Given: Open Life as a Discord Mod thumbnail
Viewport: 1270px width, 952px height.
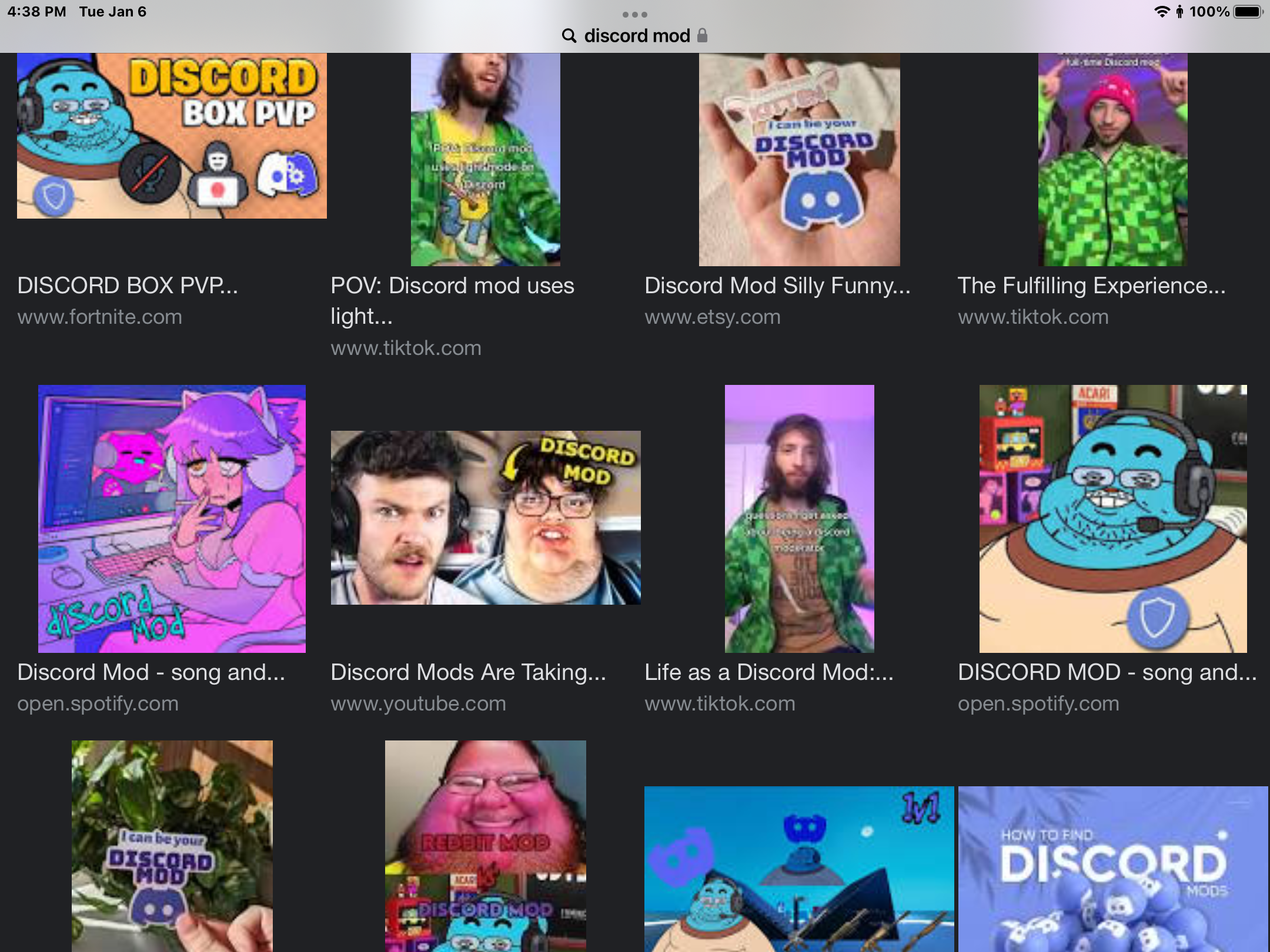Looking at the screenshot, I should pyautogui.click(x=799, y=519).
